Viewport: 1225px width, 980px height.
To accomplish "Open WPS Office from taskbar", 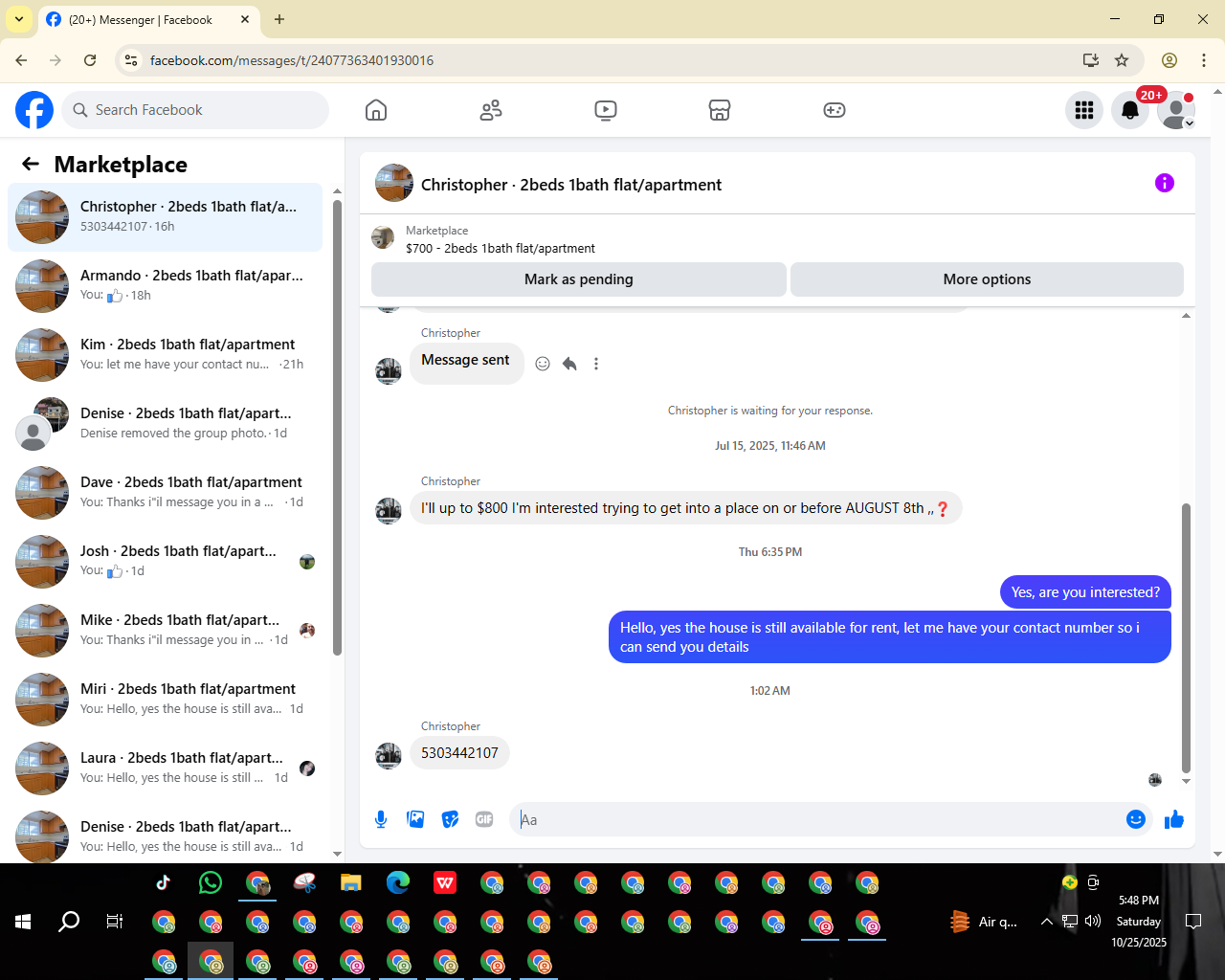I will click(x=445, y=882).
